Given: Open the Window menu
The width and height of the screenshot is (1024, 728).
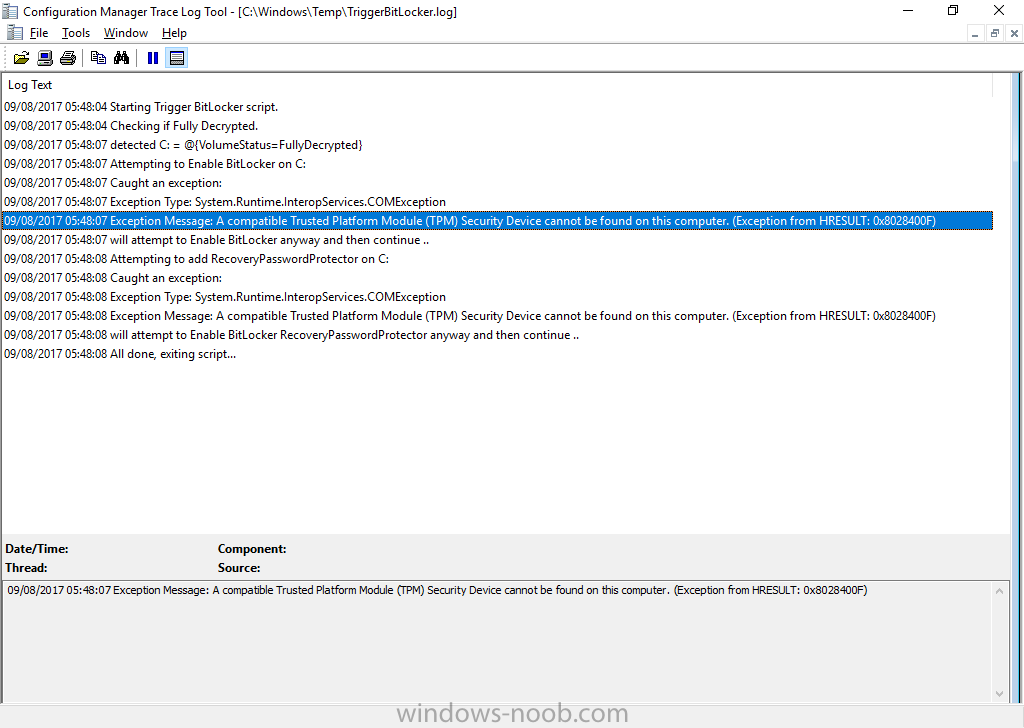Looking at the screenshot, I should tap(126, 33).
